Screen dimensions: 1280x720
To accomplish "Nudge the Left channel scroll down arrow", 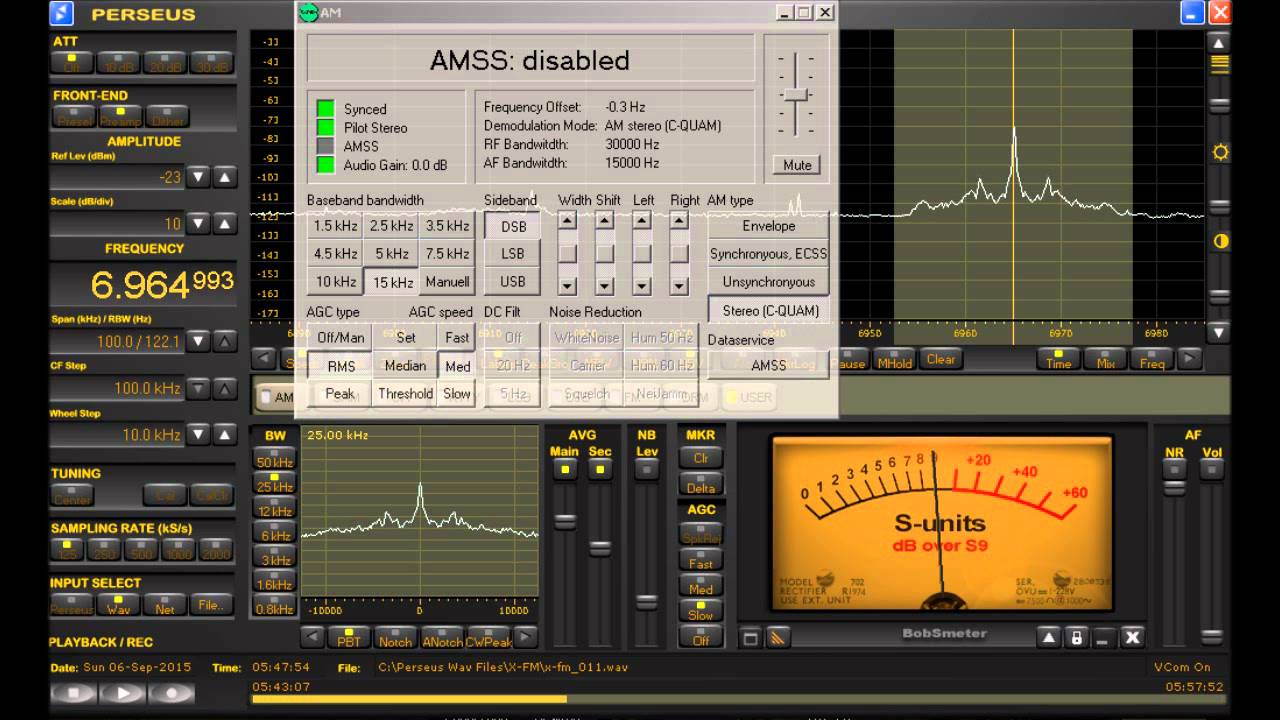I will pos(642,286).
